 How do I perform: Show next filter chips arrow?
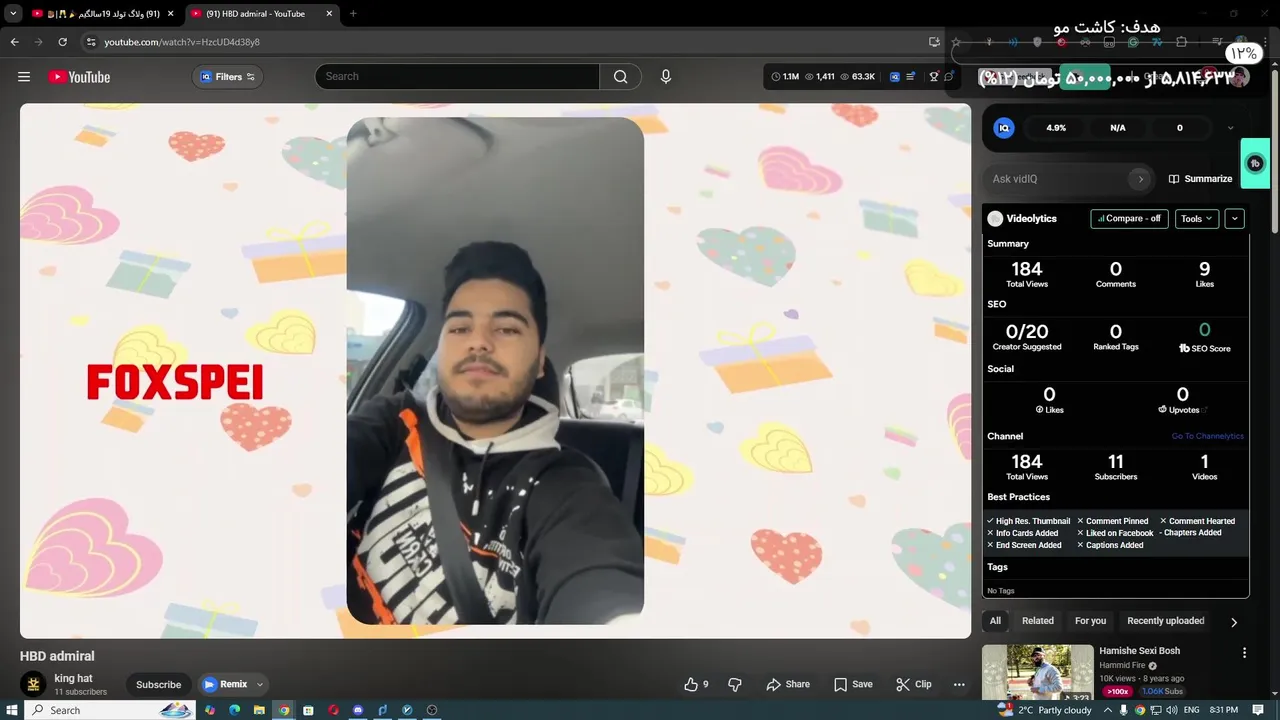click(1233, 622)
